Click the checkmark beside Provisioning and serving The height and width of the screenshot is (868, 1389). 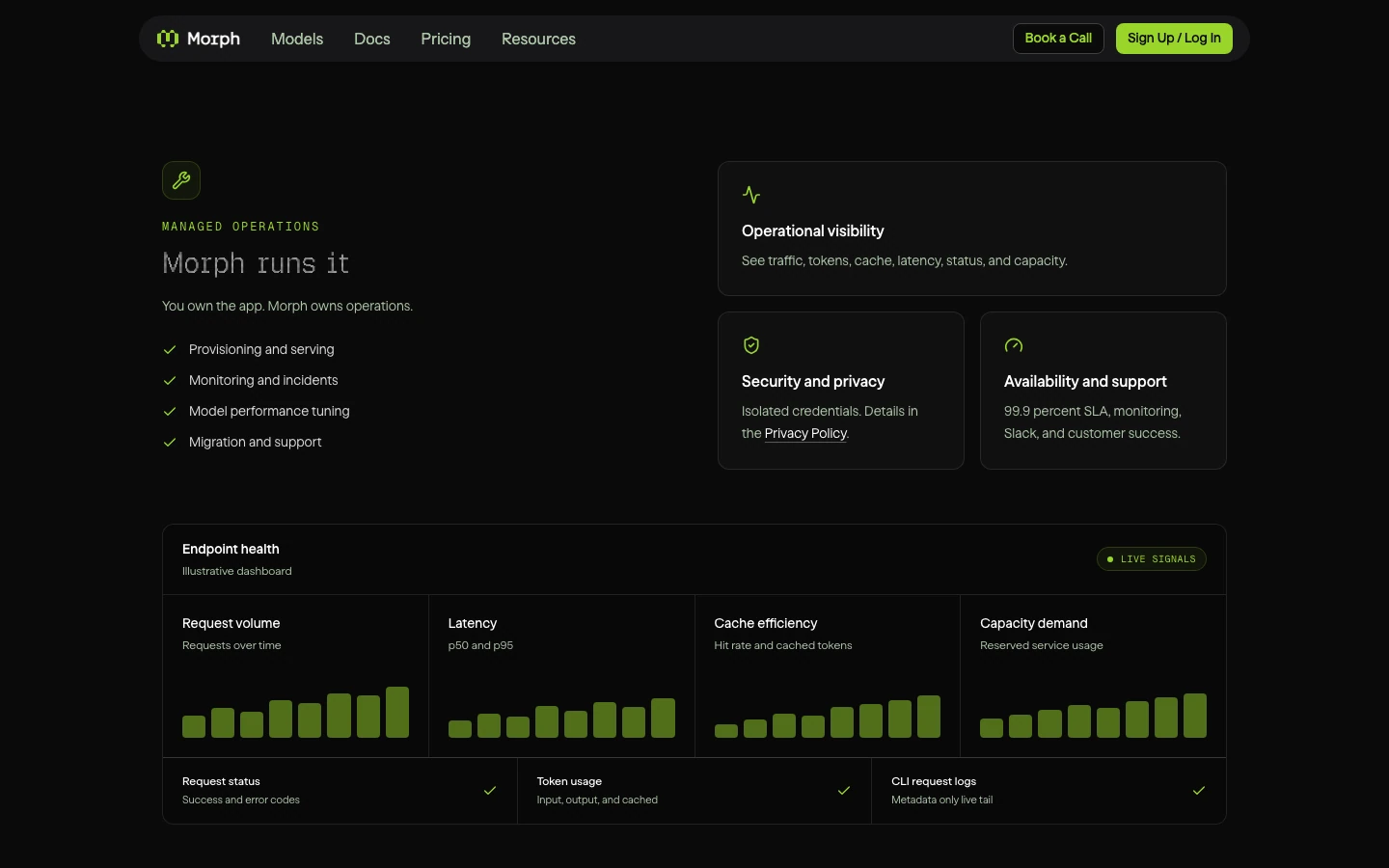click(170, 350)
